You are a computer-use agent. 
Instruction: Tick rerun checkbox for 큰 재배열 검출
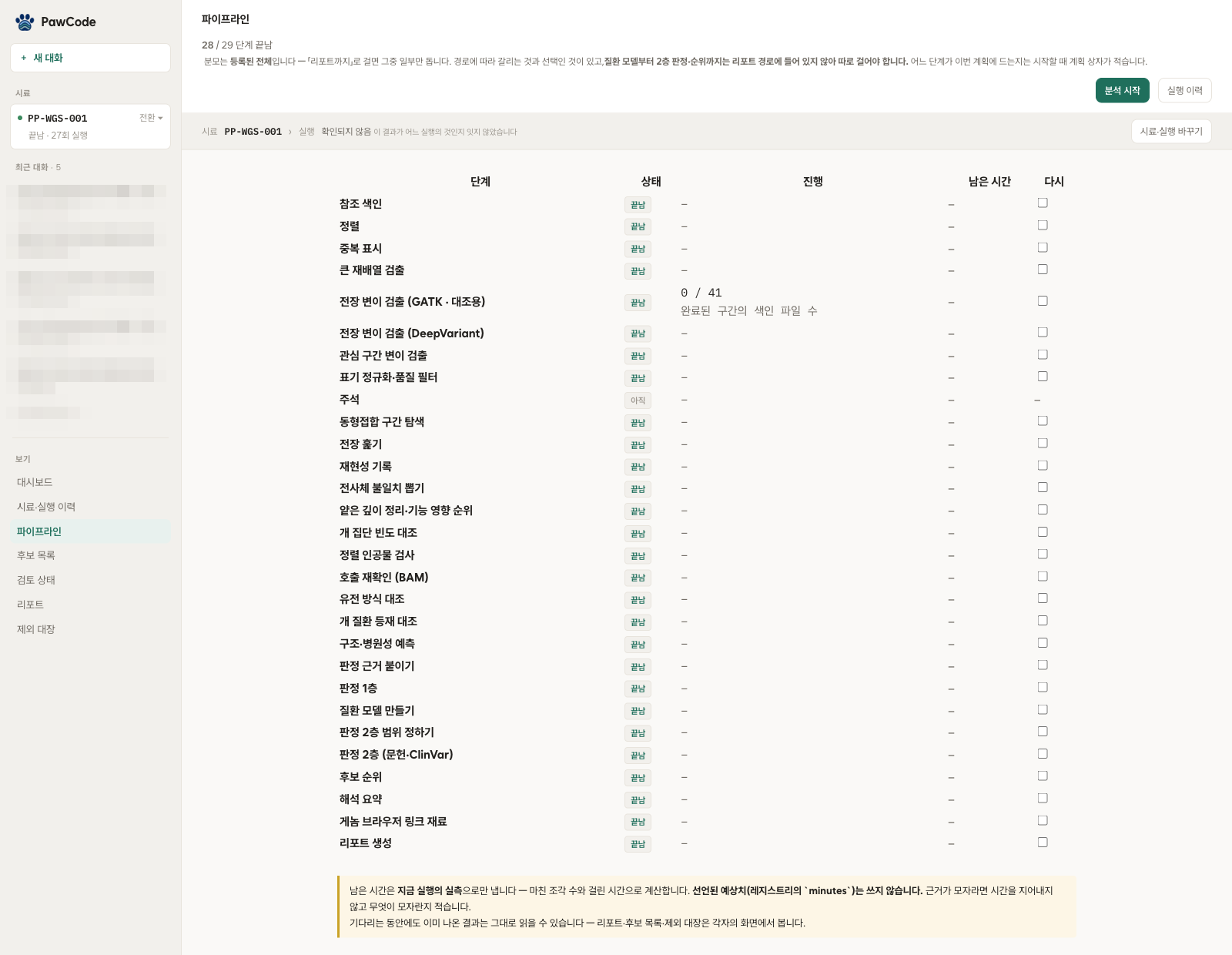click(1043, 269)
